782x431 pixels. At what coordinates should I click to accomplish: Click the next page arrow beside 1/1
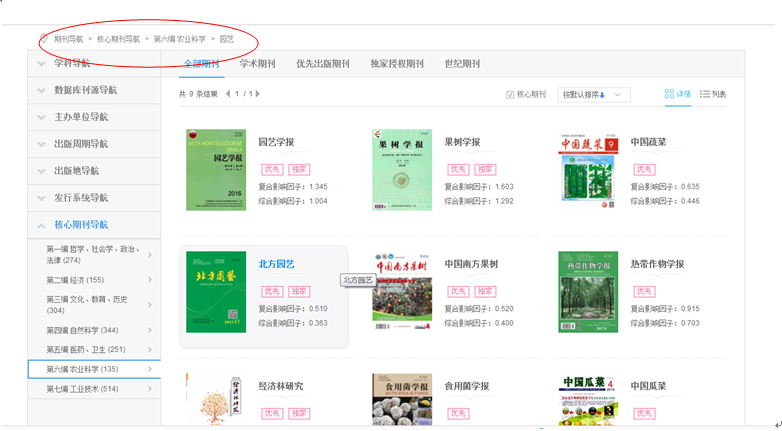258,94
